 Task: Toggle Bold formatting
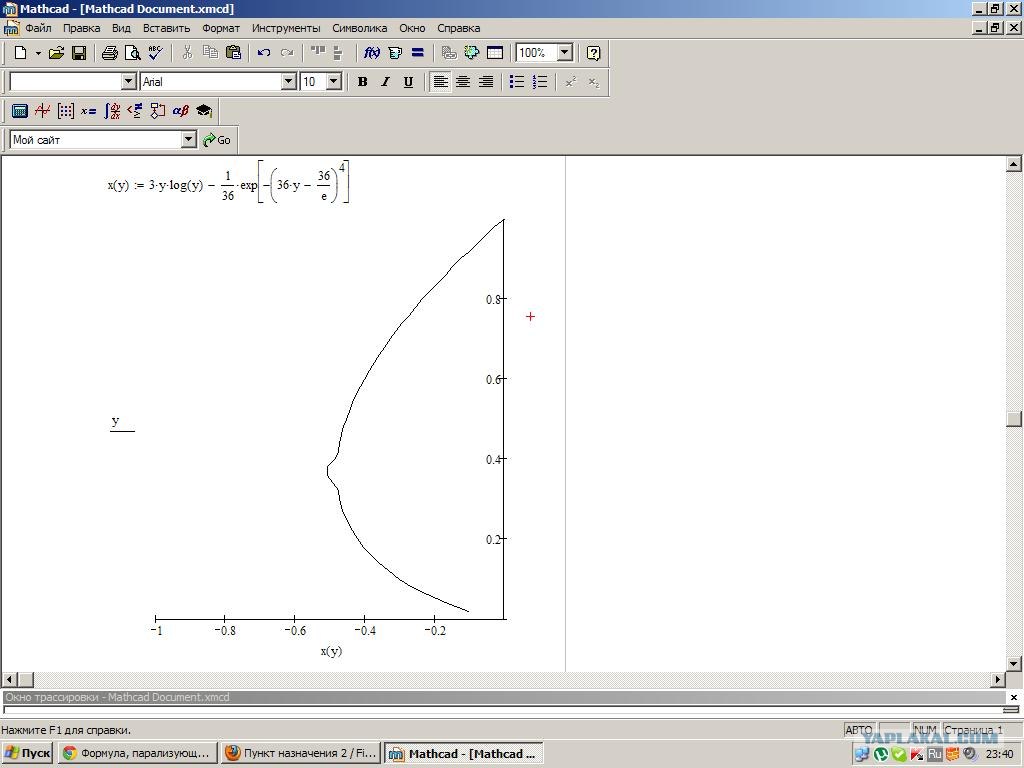[362, 82]
